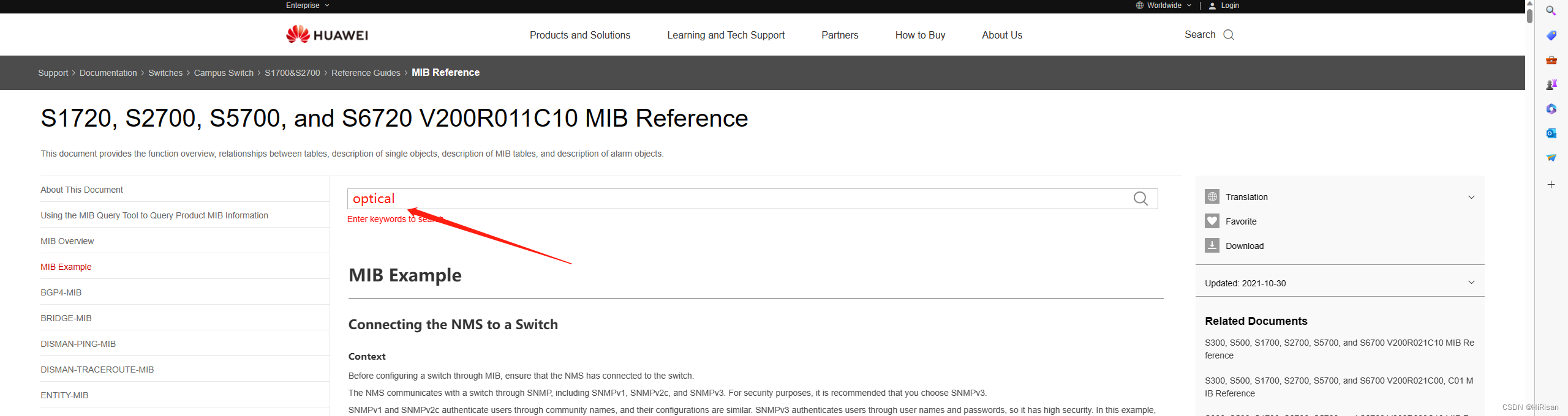Click the Download label
Viewport: 1568px width, 416px height.
tap(1245, 246)
